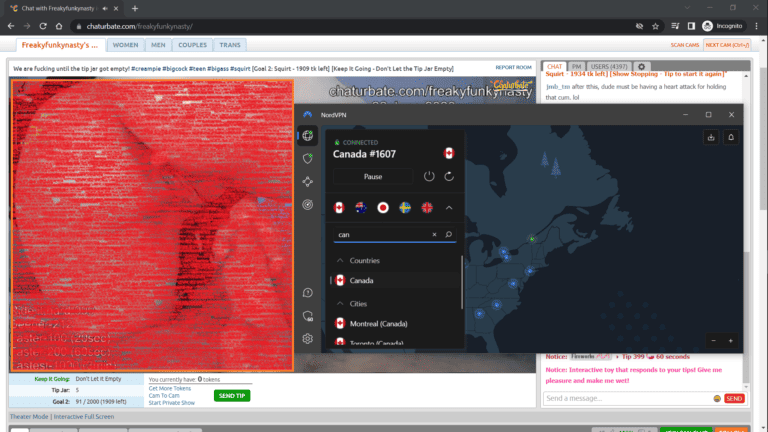Viewport: 768px width, 432px height.
Task: Collapse the Cities section
Action: coord(340,303)
